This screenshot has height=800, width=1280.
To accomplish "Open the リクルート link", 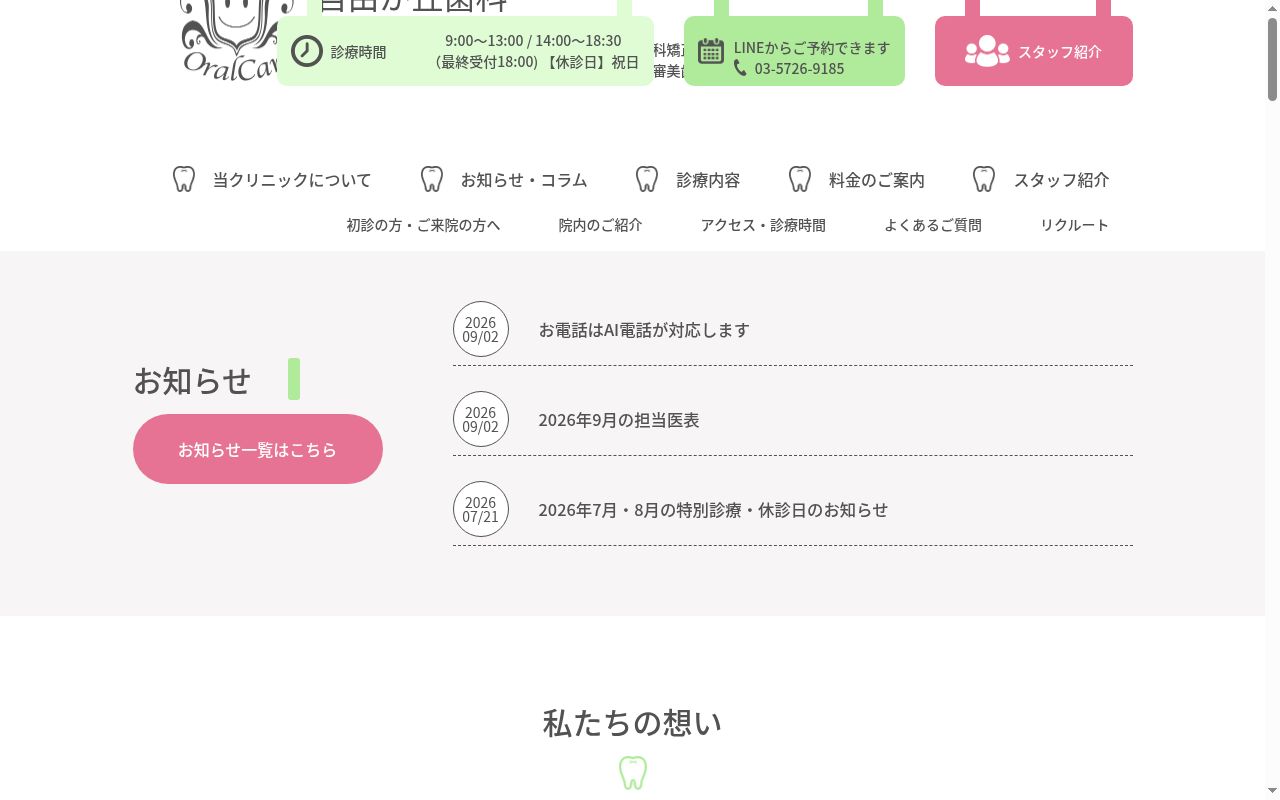I will point(1075,225).
